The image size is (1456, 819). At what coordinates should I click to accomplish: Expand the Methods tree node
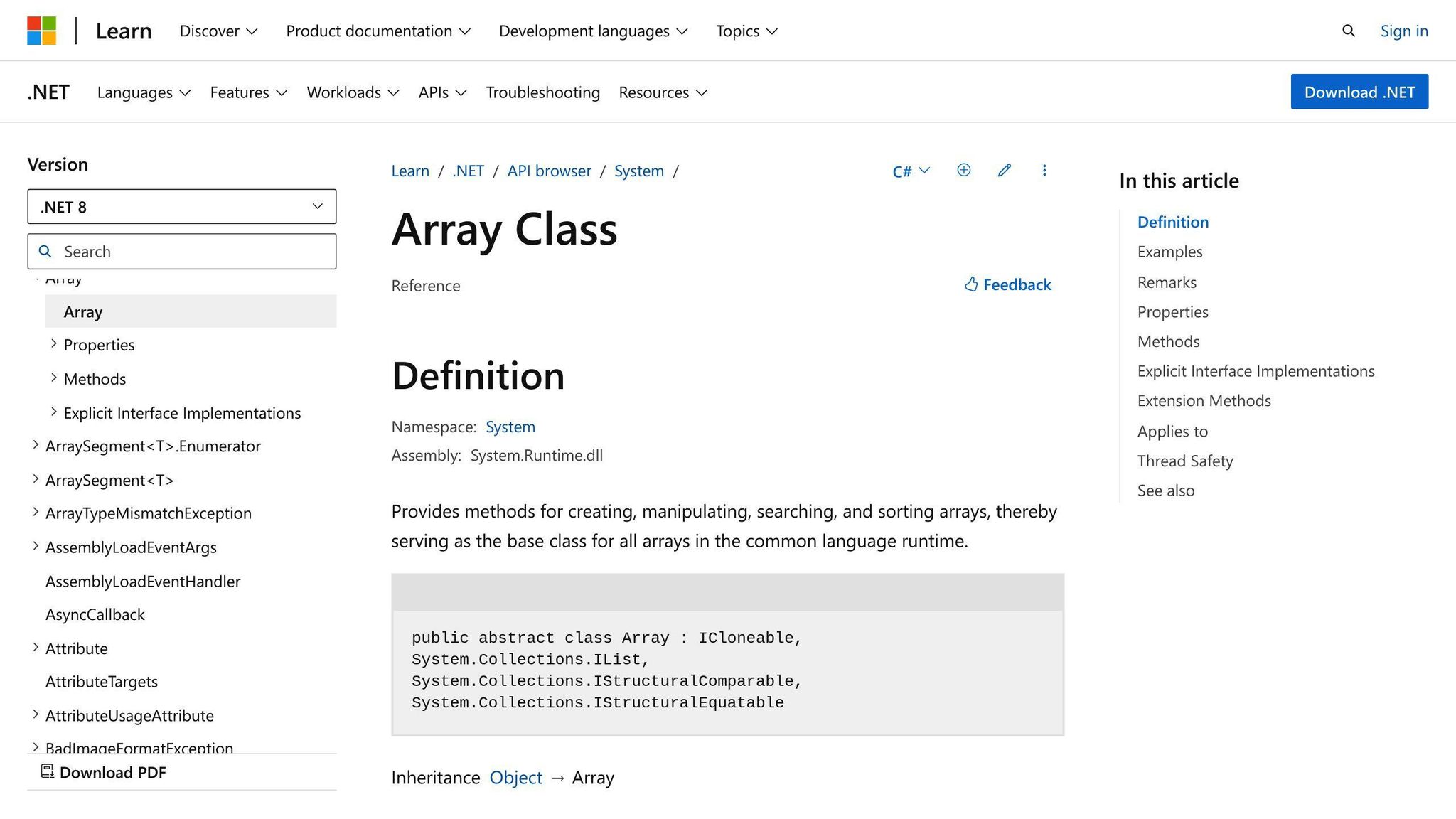(54, 378)
